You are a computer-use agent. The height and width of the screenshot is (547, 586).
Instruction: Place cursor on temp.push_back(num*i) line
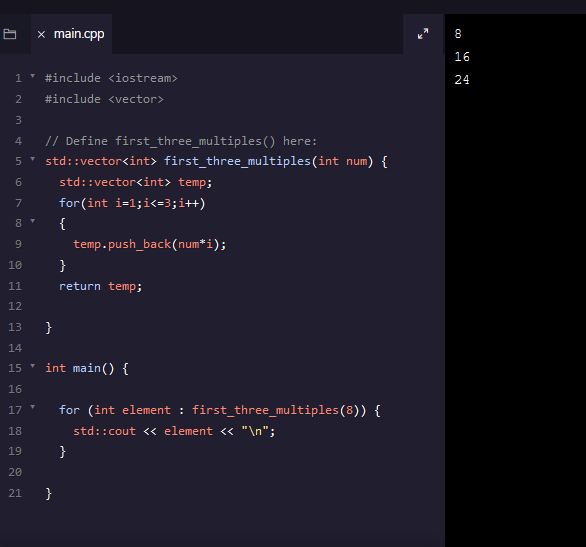pyautogui.click(x=150, y=244)
